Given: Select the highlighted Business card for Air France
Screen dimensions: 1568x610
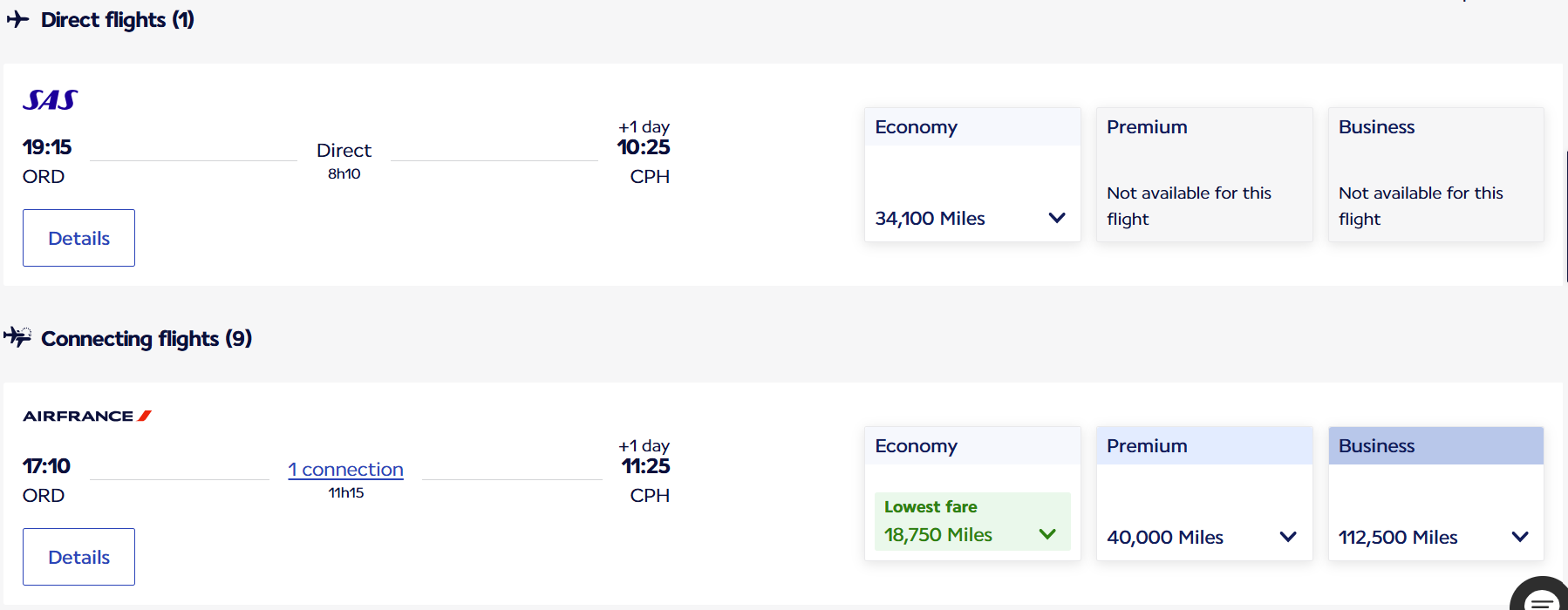Looking at the screenshot, I should point(1435,492).
